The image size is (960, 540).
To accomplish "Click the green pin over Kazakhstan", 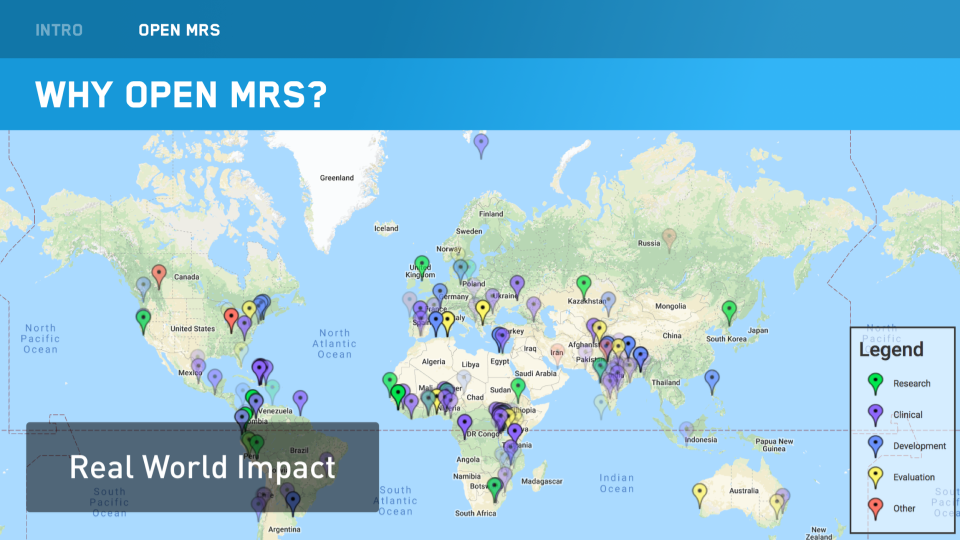I will click(584, 286).
